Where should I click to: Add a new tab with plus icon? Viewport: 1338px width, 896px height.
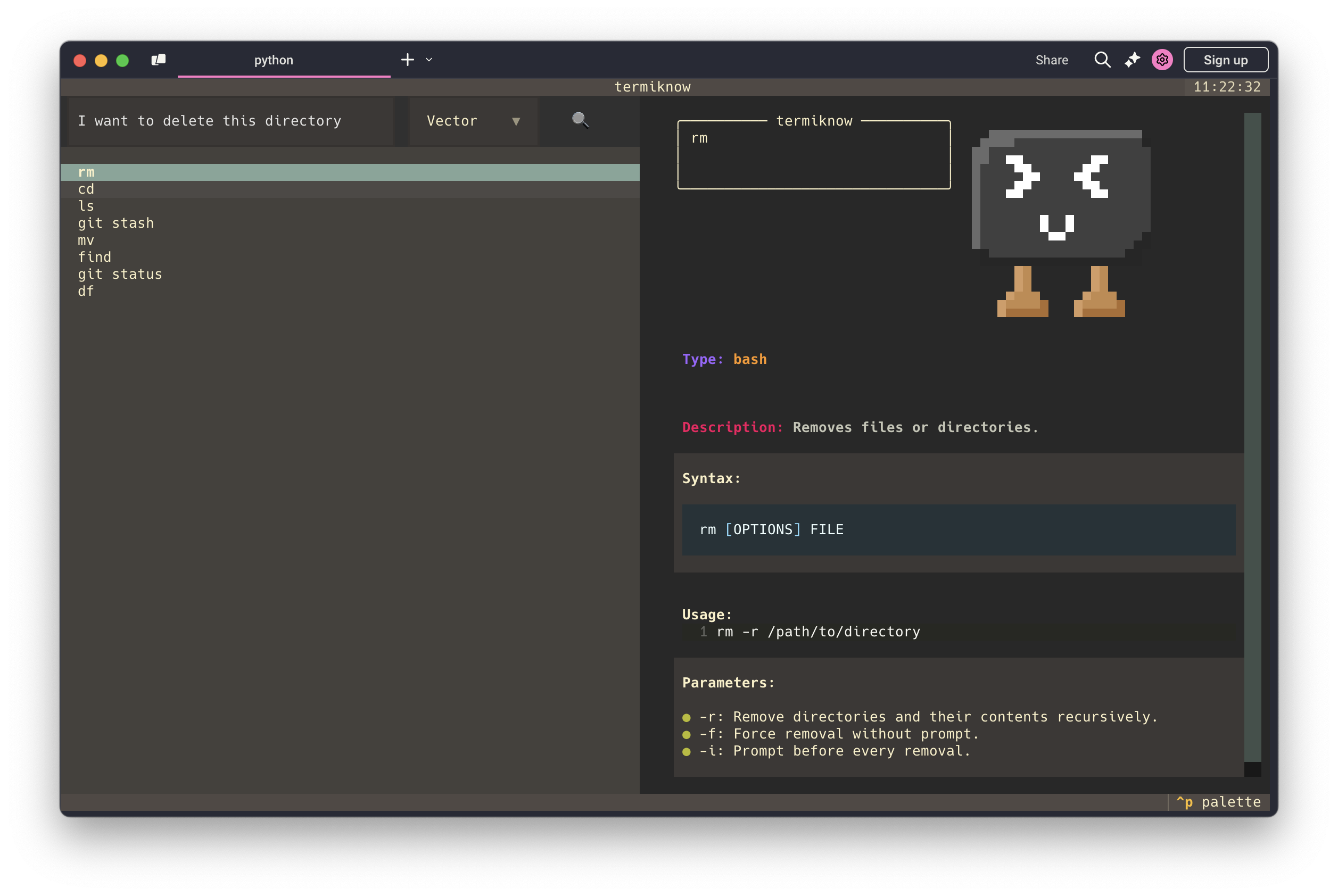[408, 60]
